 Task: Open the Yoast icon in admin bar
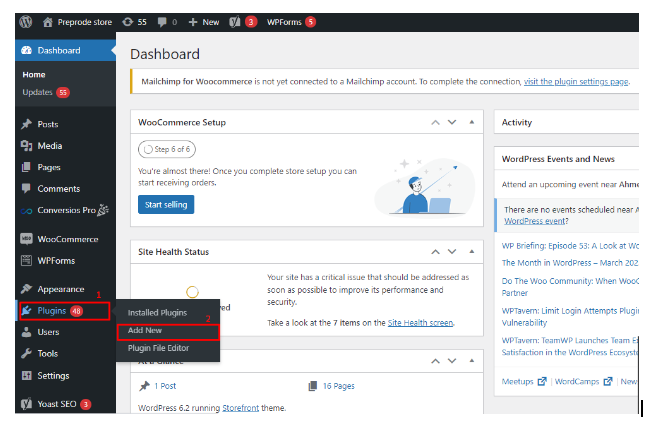pos(235,22)
